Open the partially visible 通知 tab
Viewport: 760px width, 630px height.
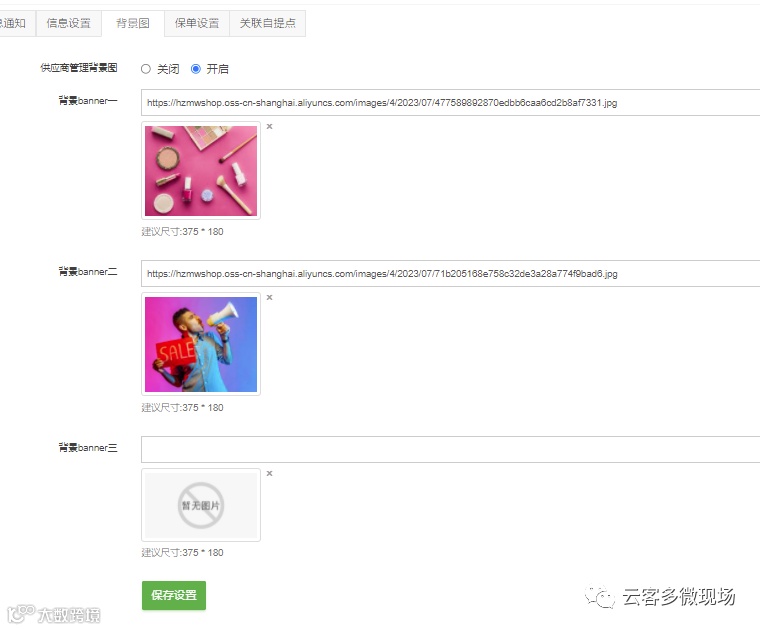tap(15, 23)
